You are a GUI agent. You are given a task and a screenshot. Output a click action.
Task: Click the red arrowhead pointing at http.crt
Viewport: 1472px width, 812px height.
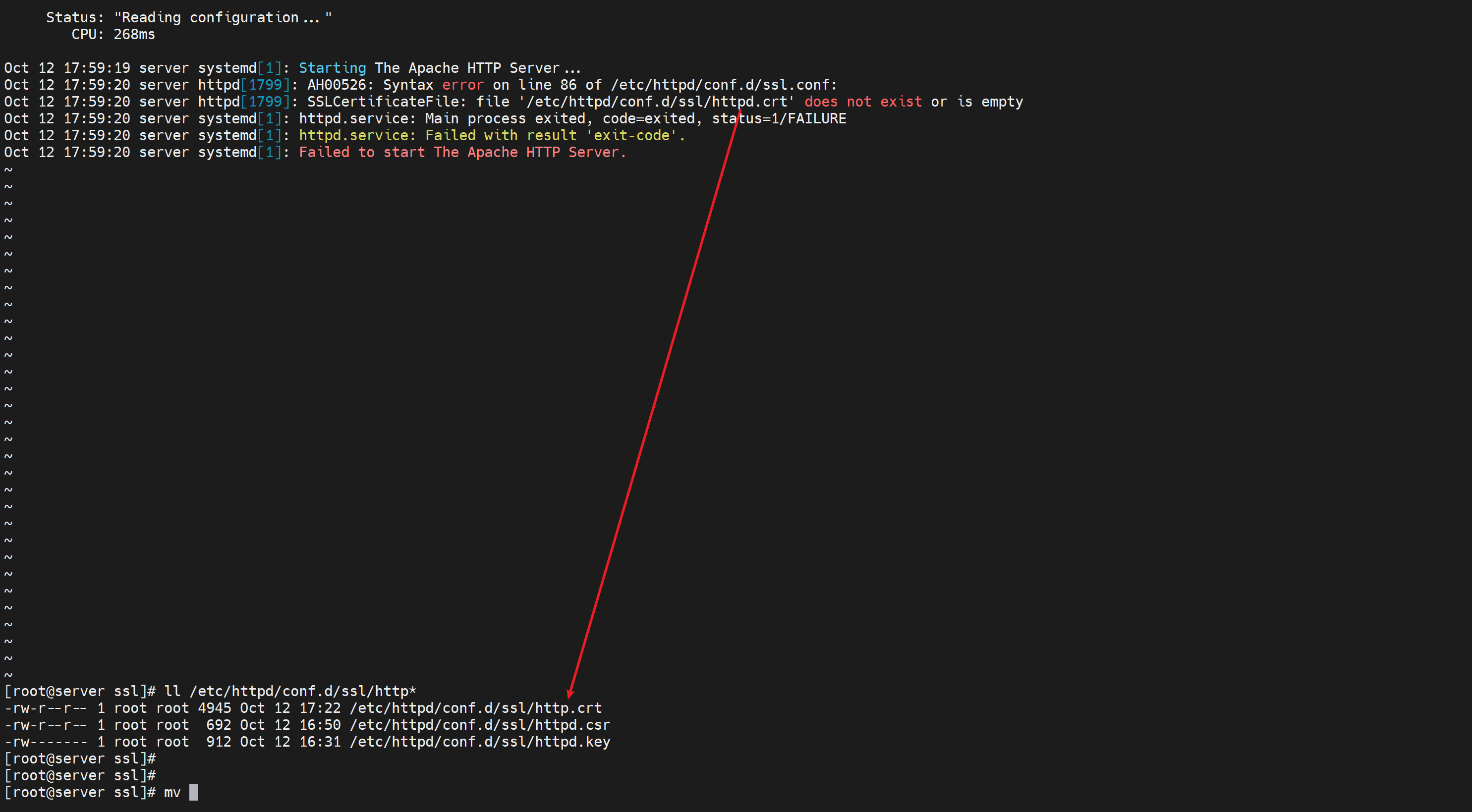pos(569,693)
